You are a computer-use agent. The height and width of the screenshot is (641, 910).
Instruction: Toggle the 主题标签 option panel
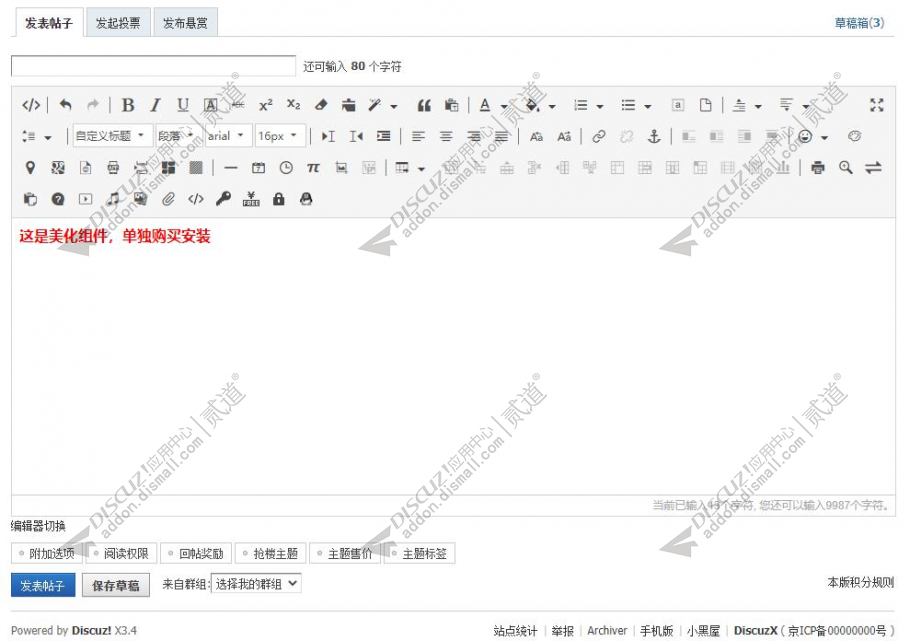point(419,553)
